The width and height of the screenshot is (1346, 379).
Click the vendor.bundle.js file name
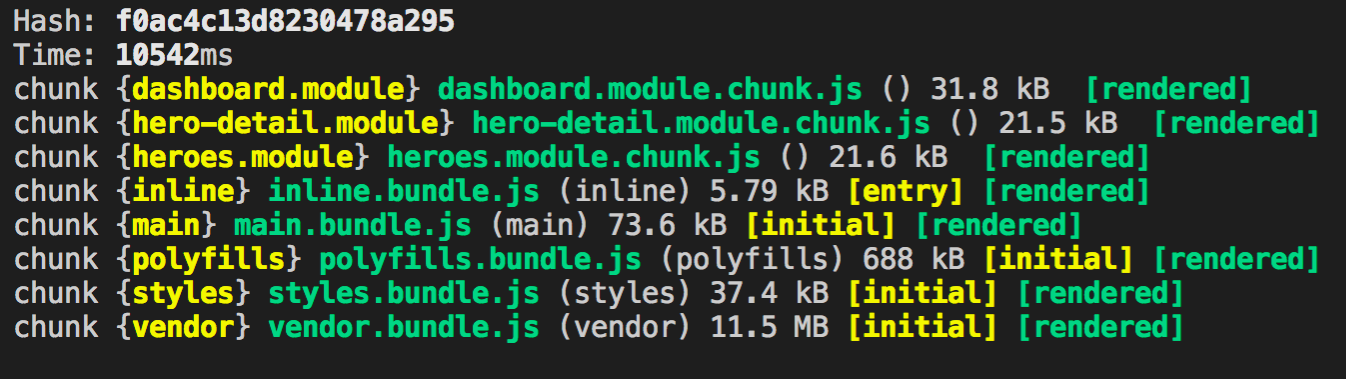point(405,327)
